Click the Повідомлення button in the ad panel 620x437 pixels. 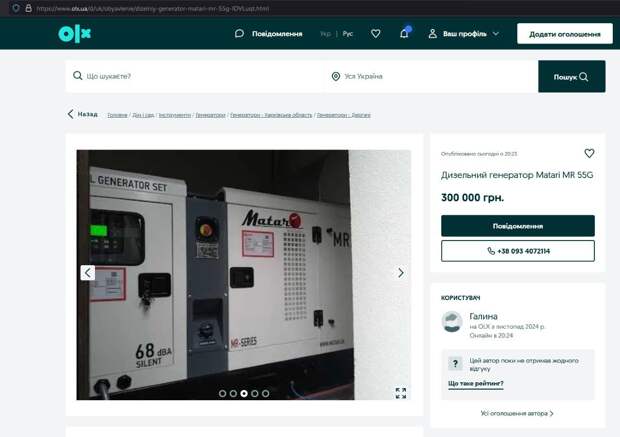[518, 226]
